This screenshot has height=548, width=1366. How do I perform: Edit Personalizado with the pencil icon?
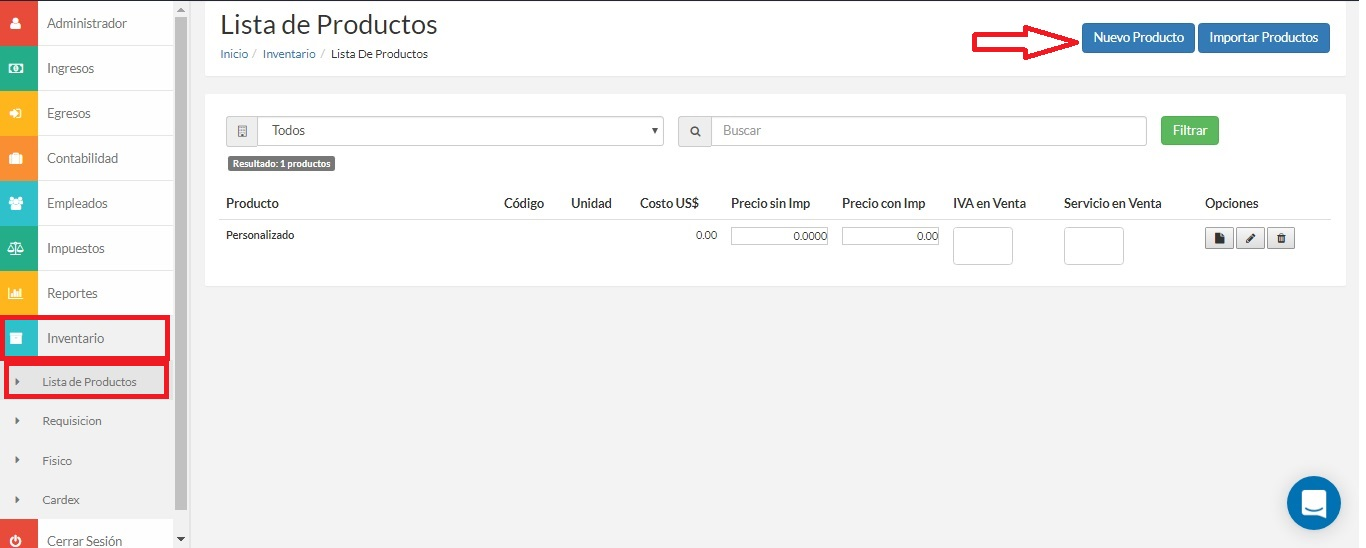pyautogui.click(x=1250, y=238)
